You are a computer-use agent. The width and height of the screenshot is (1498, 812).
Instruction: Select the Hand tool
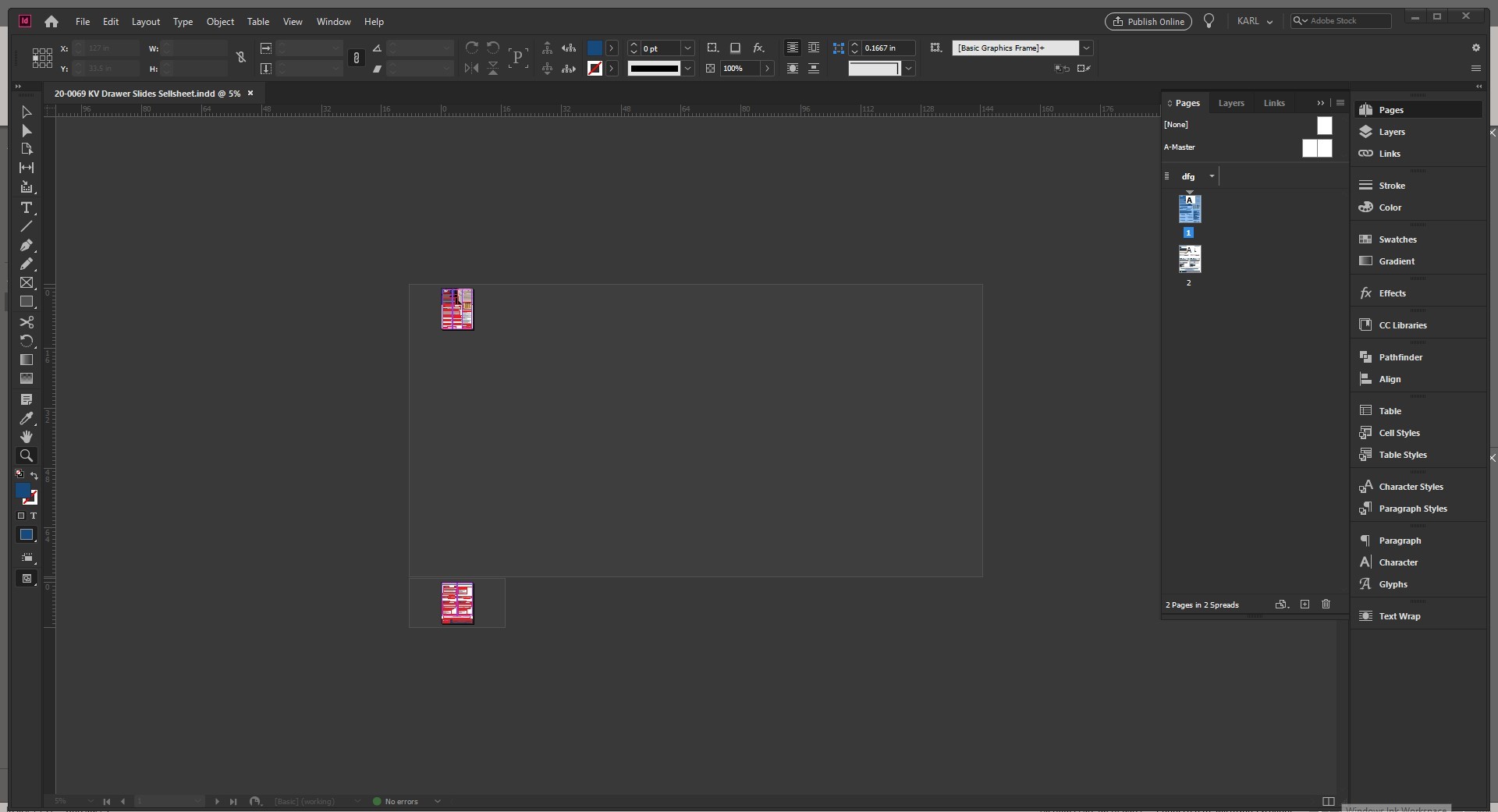27,437
